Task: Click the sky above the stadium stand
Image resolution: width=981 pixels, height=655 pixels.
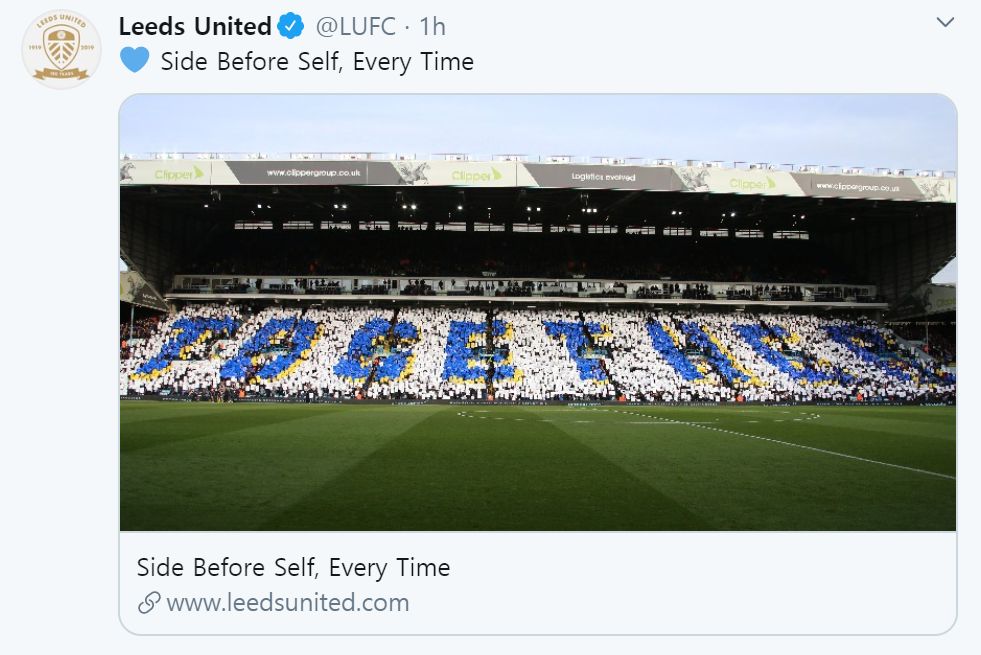Action: [x=540, y=125]
